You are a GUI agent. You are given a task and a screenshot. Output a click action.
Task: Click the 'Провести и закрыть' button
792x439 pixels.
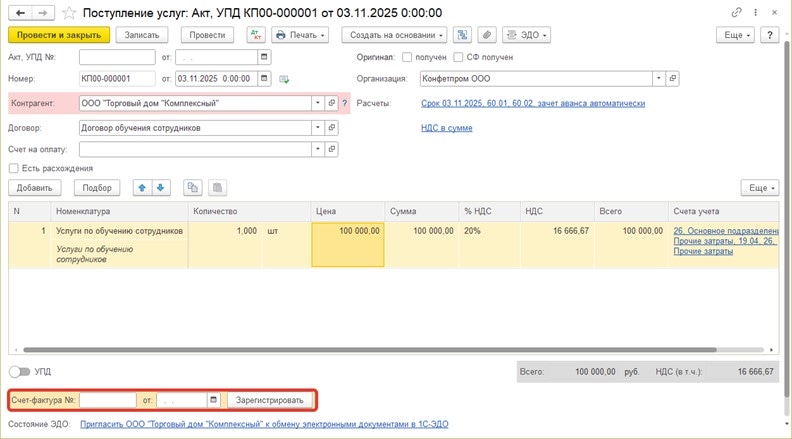57,35
